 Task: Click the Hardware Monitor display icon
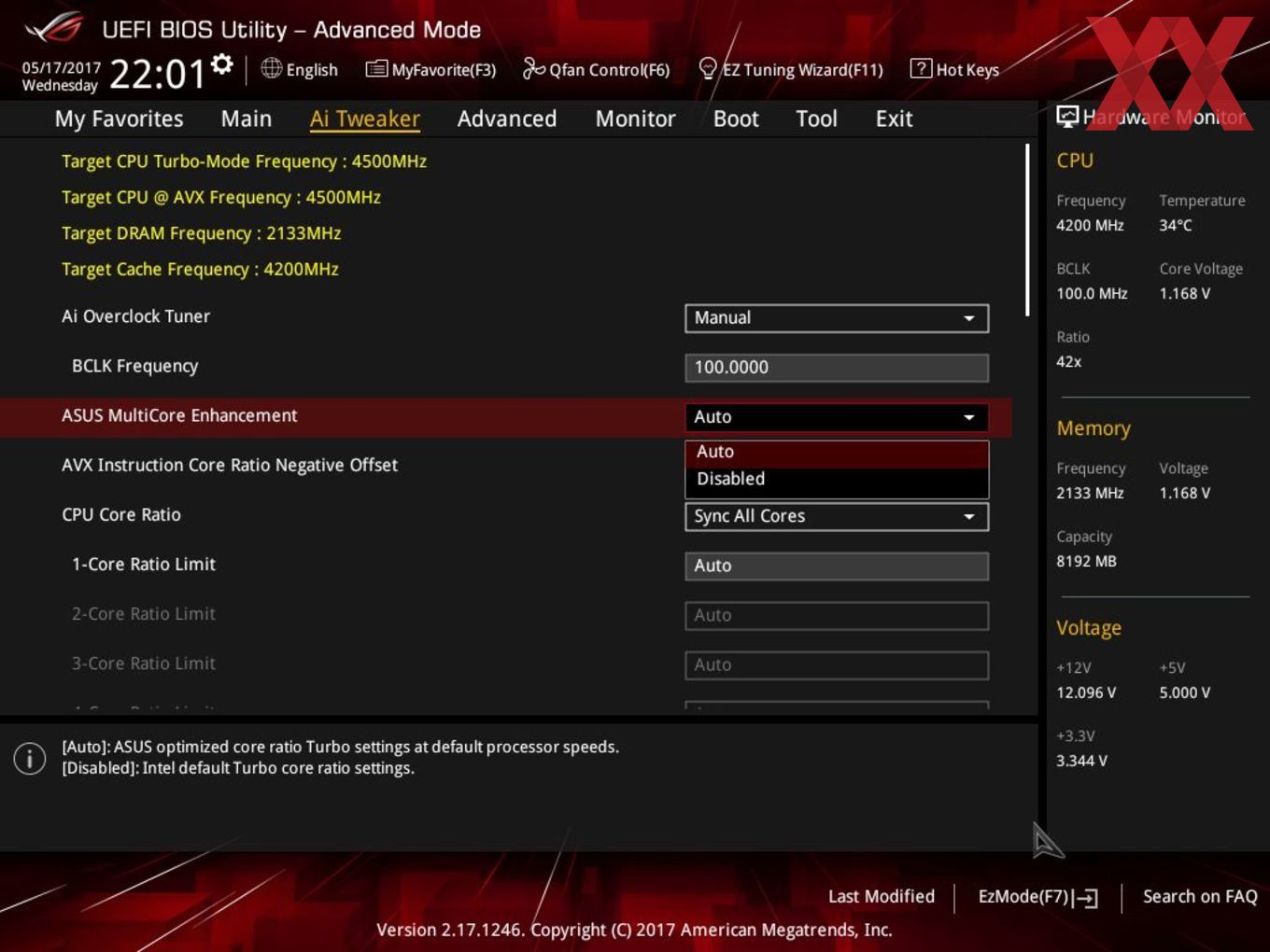coord(1066,117)
